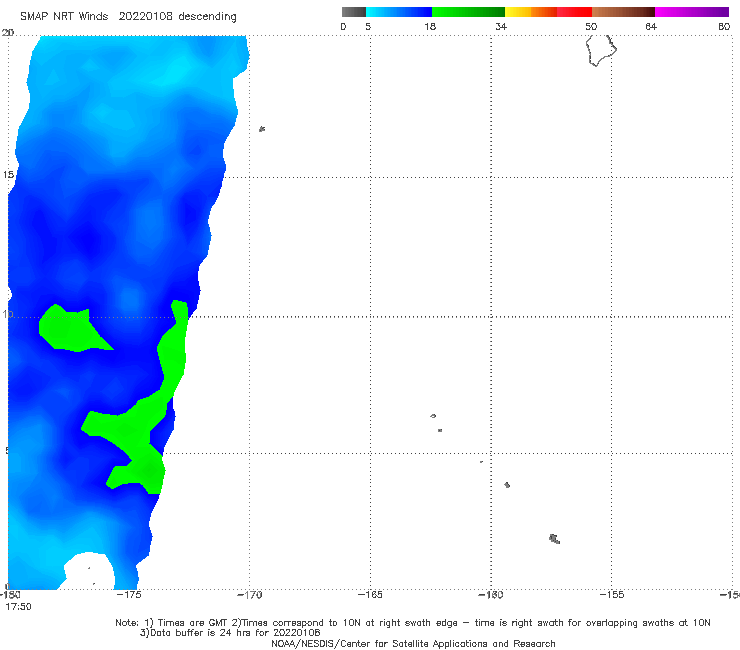Click the "Note: 1) Times are GMT" footnote line

point(413,623)
